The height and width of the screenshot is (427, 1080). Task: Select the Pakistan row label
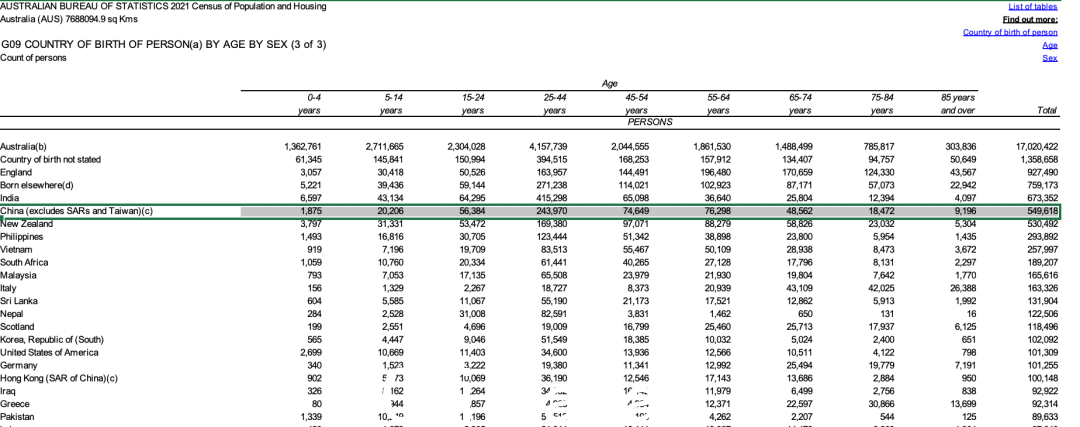pos(17,417)
